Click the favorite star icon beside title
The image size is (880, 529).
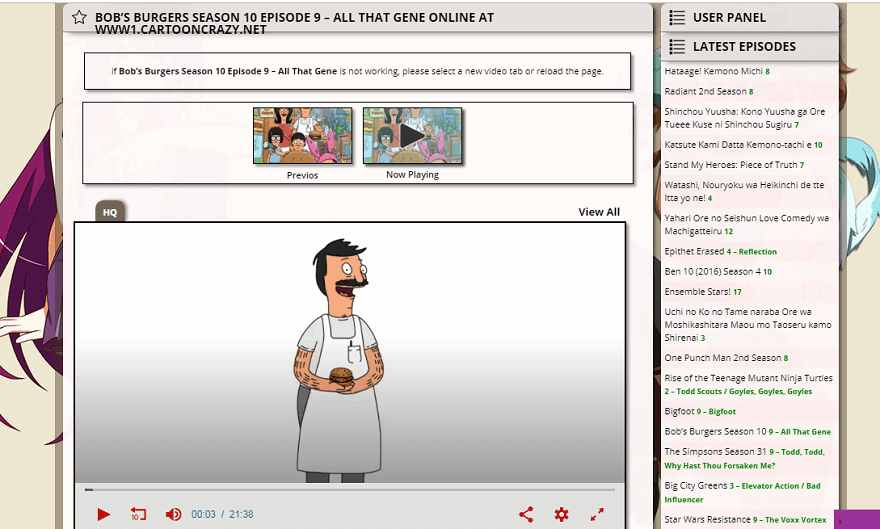coord(79,18)
